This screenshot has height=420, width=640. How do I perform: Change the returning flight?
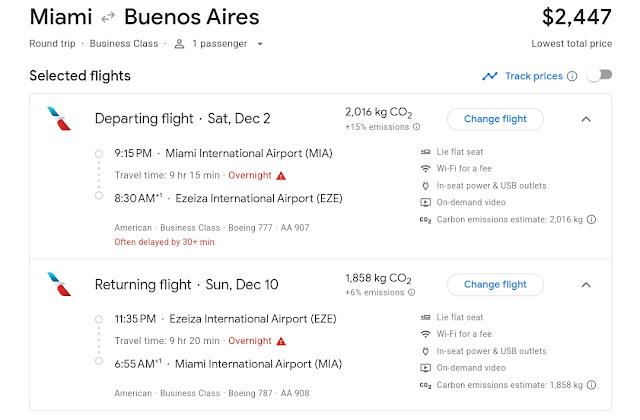click(x=495, y=285)
